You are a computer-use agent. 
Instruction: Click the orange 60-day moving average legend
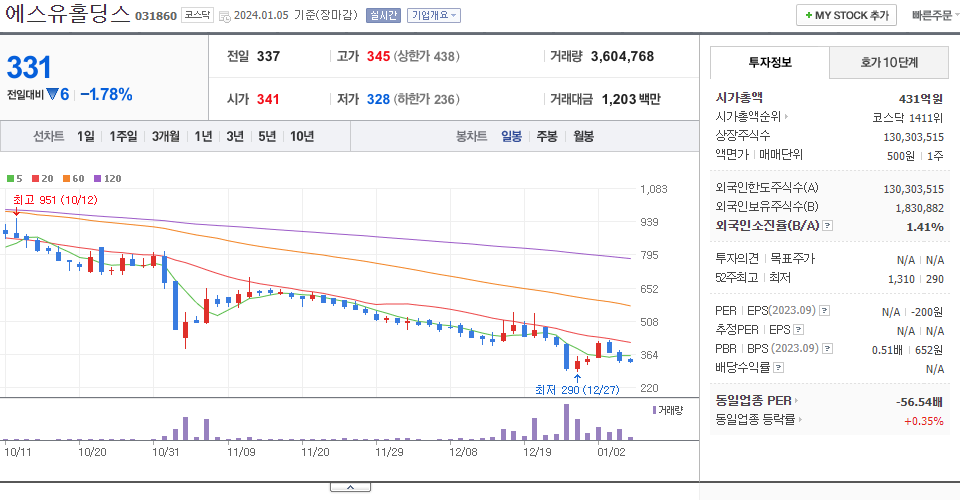coord(73,179)
